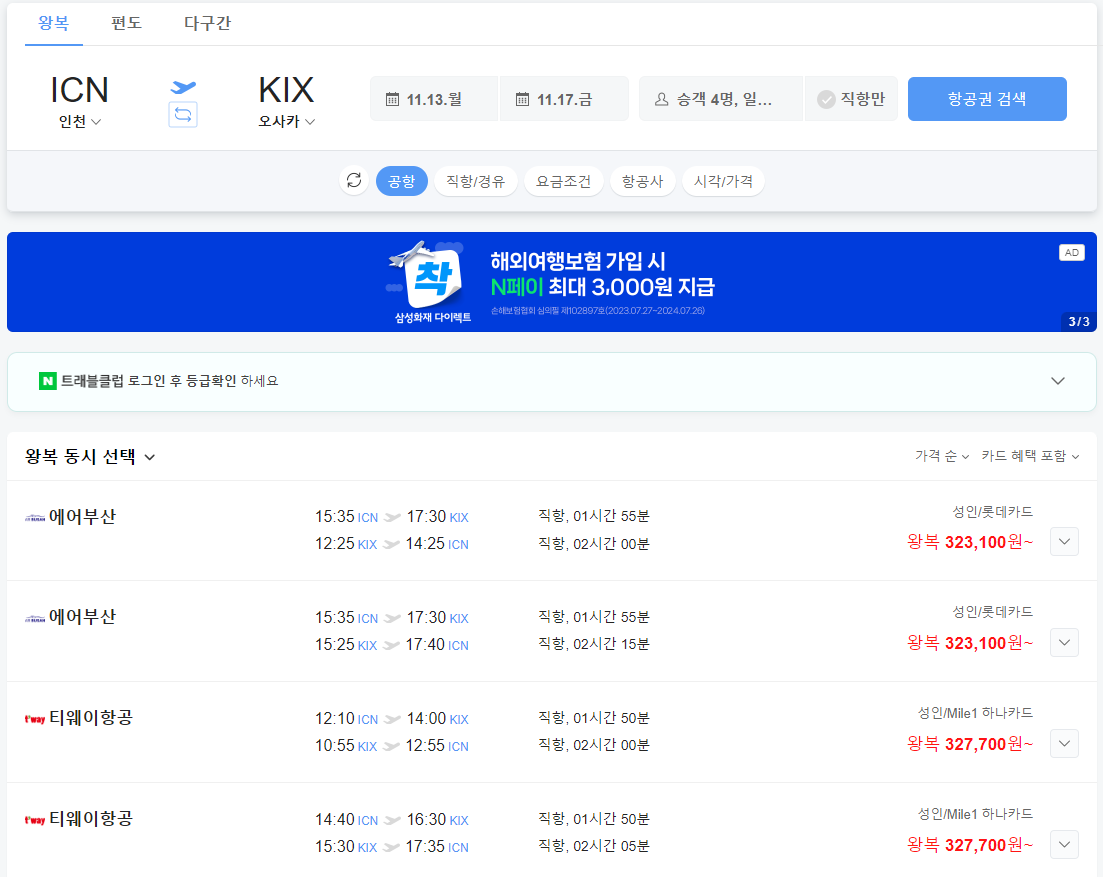Open the 공항 filter chip
The image size is (1103, 877).
point(402,181)
